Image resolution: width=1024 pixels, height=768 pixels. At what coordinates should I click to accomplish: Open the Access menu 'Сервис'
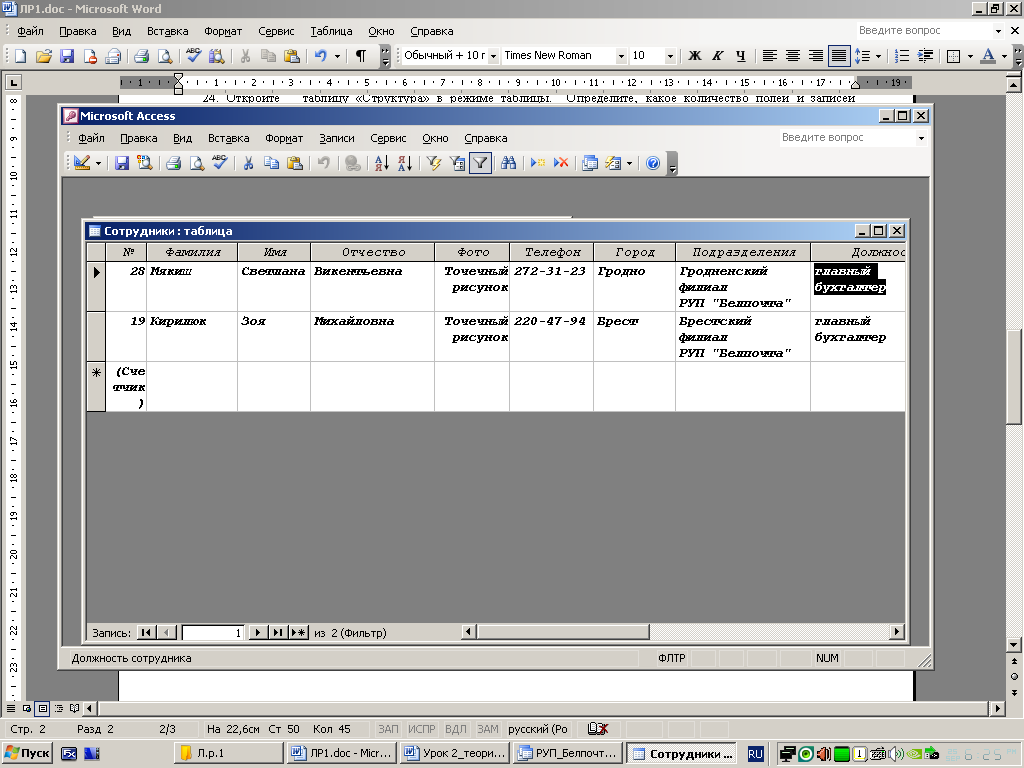click(x=388, y=138)
